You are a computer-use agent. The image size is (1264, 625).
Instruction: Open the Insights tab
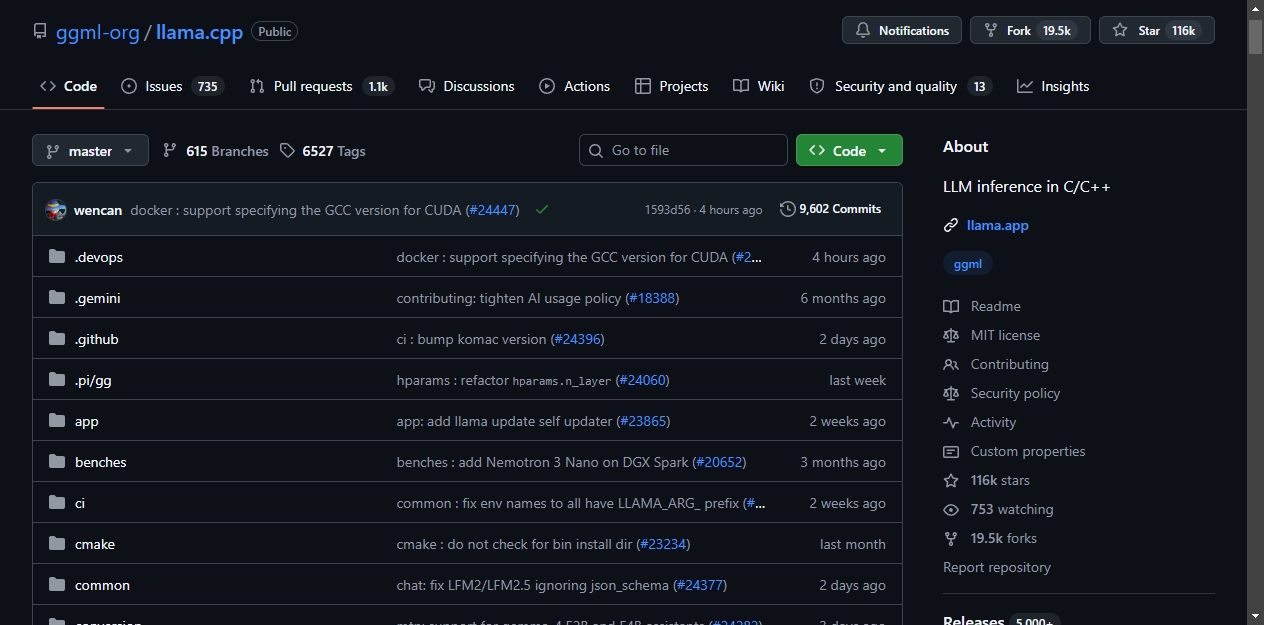click(x=1053, y=86)
